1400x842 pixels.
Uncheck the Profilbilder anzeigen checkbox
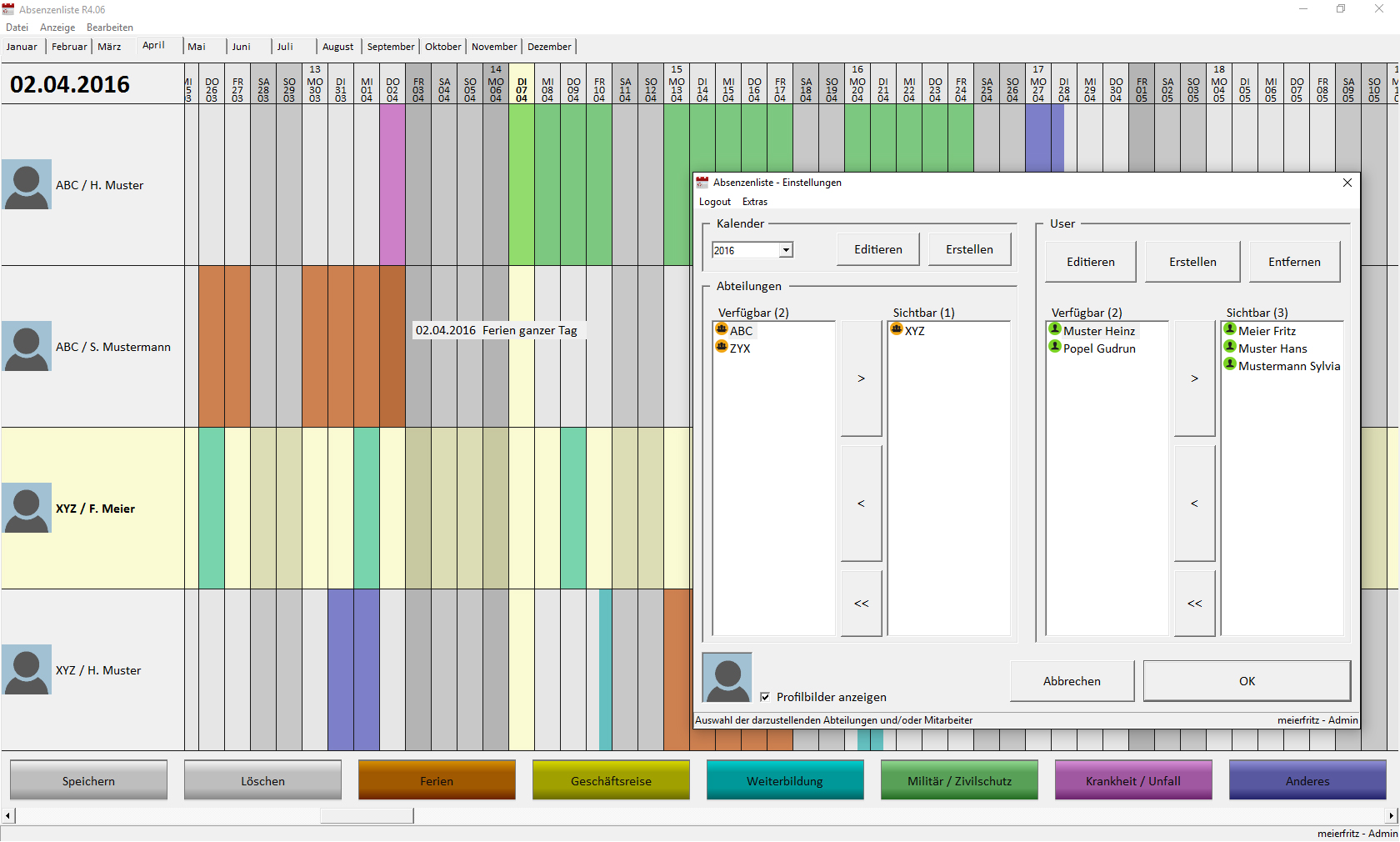[765, 697]
